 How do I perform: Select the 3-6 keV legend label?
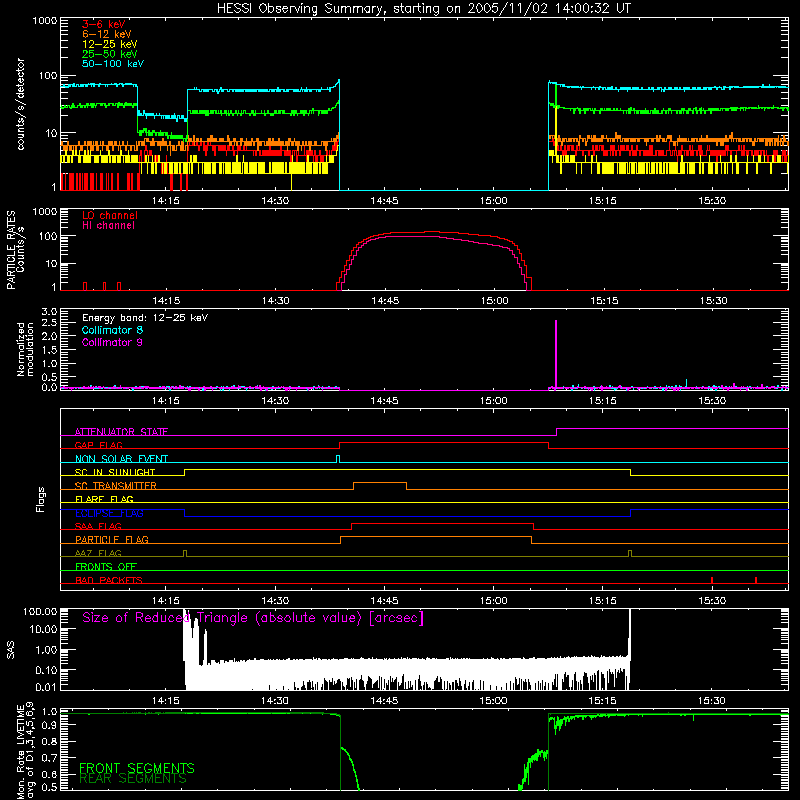tap(104, 24)
